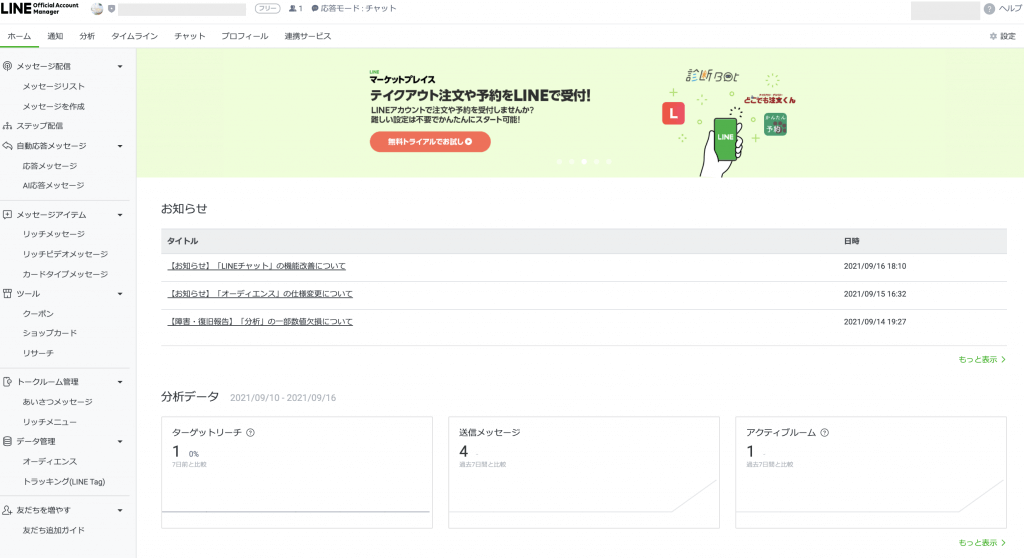Image resolution: width=1024 pixels, height=558 pixels.
Task: Click もっと表示 under 分析データ cards
Action: click(982, 542)
